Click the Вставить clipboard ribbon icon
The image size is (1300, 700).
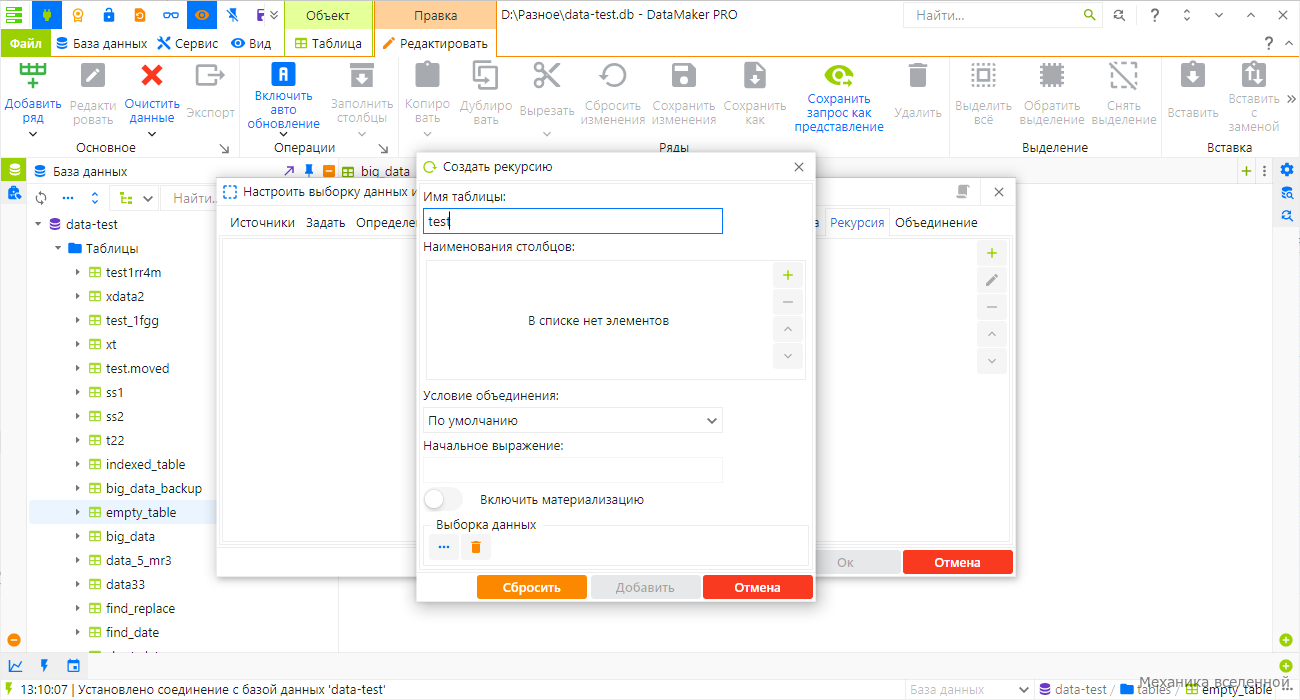pyautogui.click(x=1192, y=75)
